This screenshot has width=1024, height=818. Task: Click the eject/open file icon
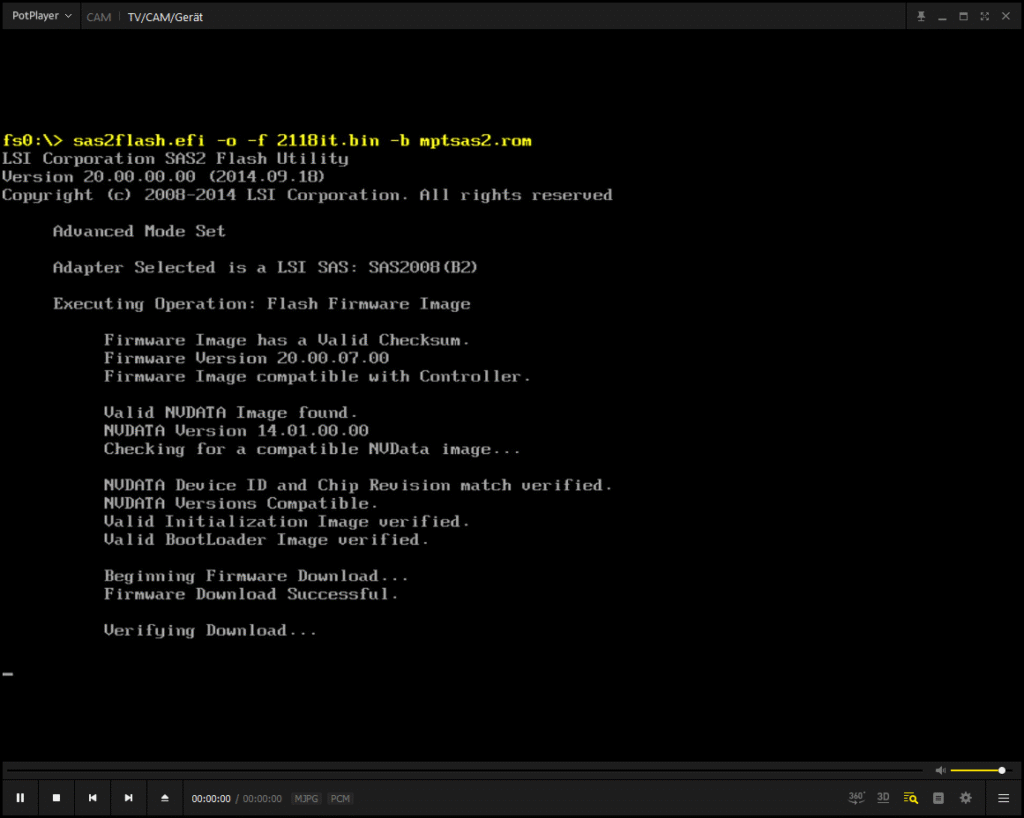coord(165,798)
